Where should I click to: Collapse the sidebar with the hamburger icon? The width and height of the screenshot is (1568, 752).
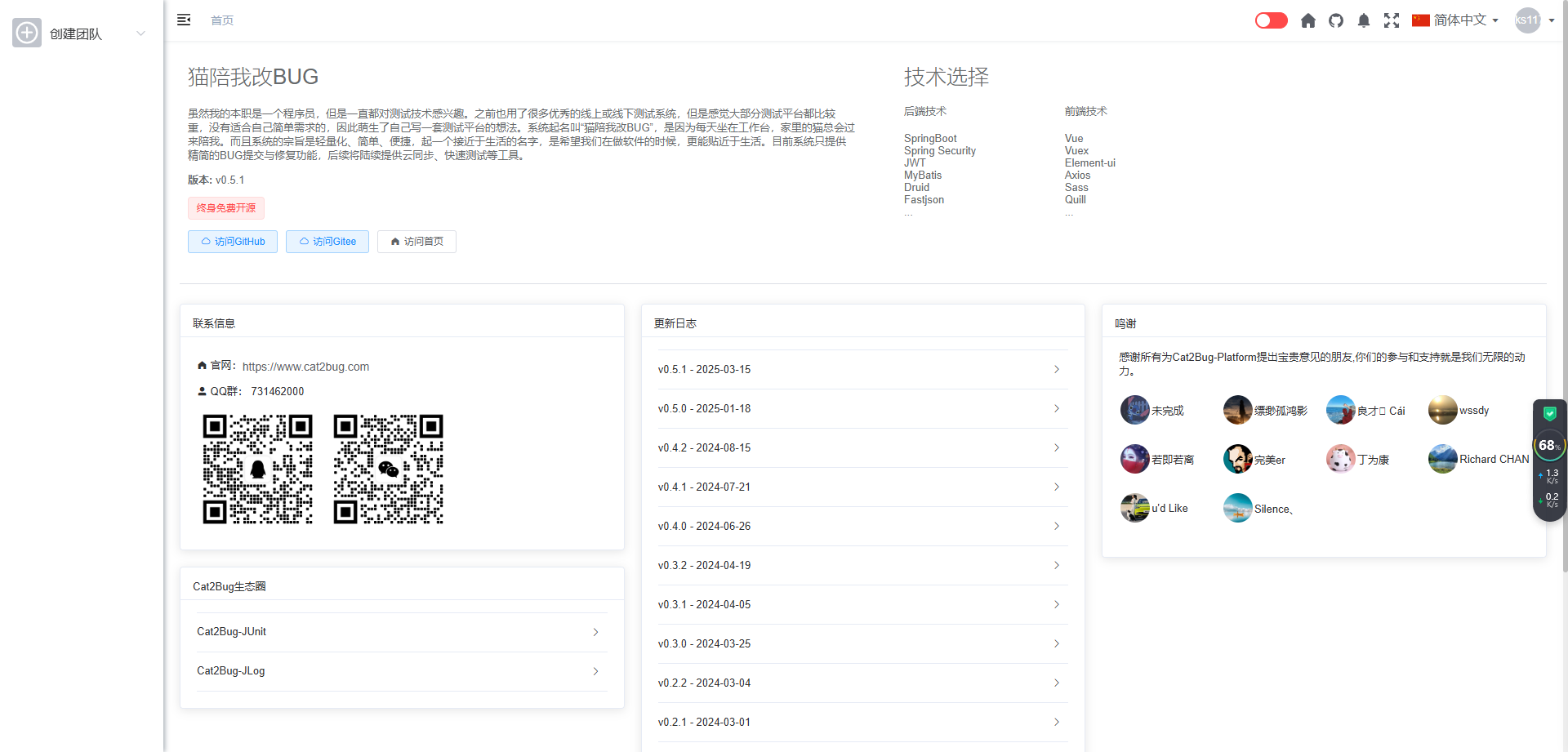(184, 20)
